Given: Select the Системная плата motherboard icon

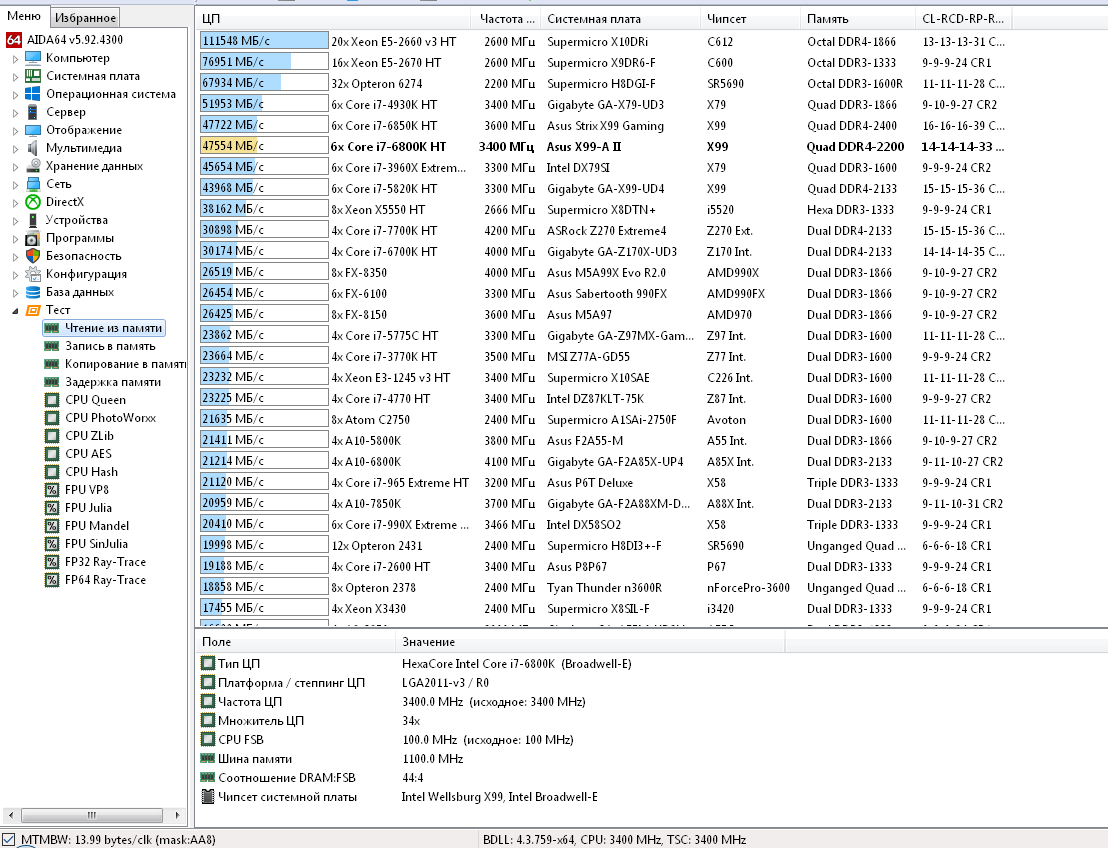Looking at the screenshot, I should pos(33,76).
